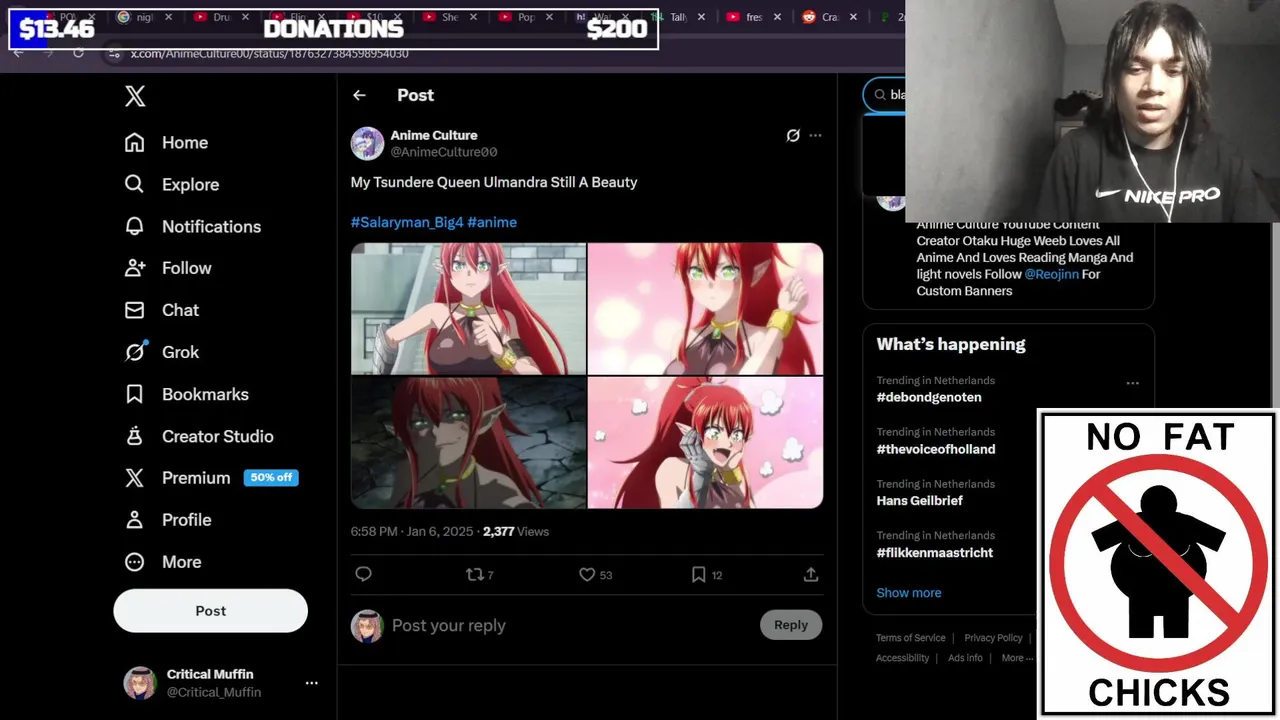The width and height of the screenshot is (1280, 720).
Task: Open trending topic #debondgenoten
Action: pos(929,397)
